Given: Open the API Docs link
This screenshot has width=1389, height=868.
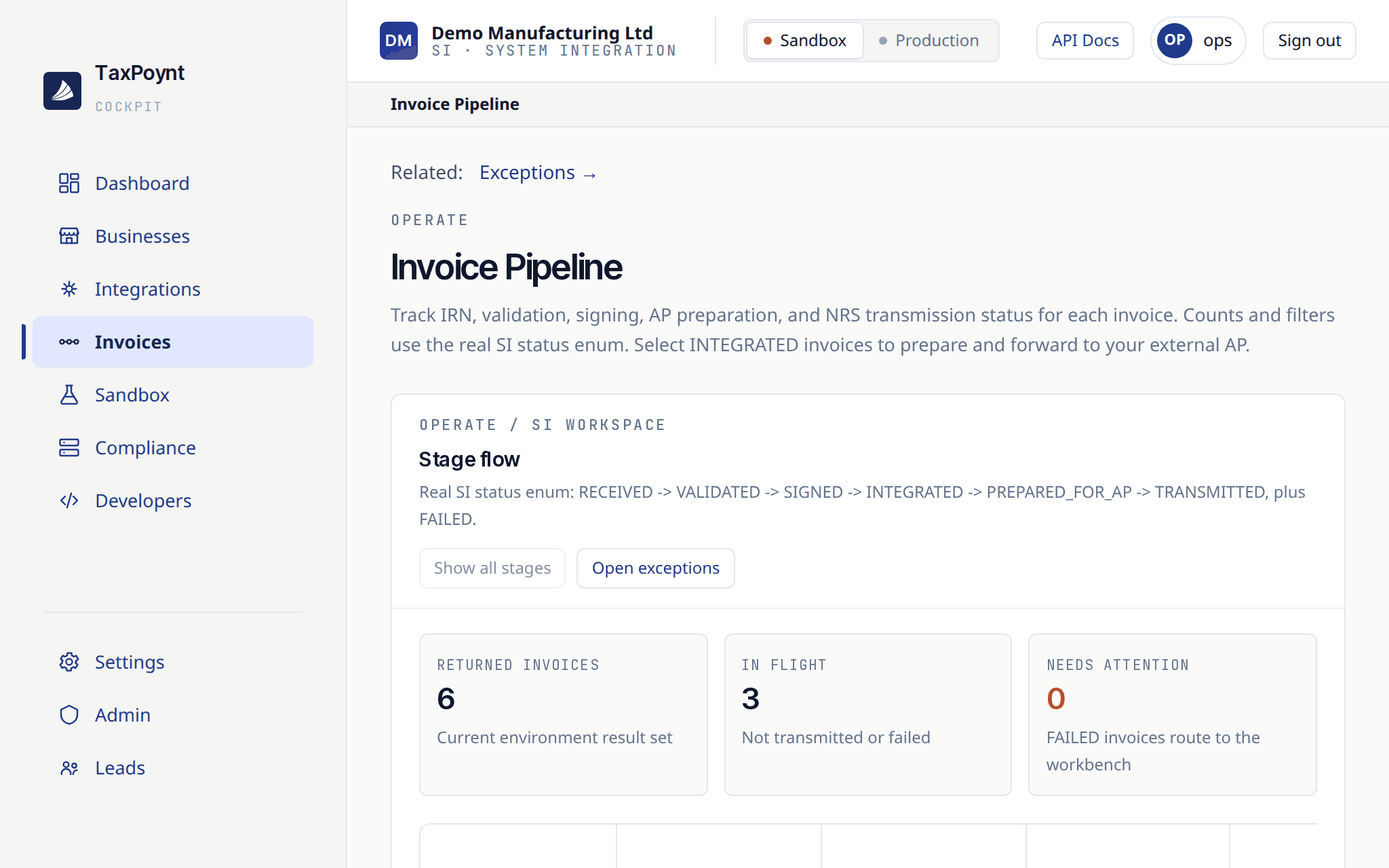Looking at the screenshot, I should click(x=1085, y=41).
